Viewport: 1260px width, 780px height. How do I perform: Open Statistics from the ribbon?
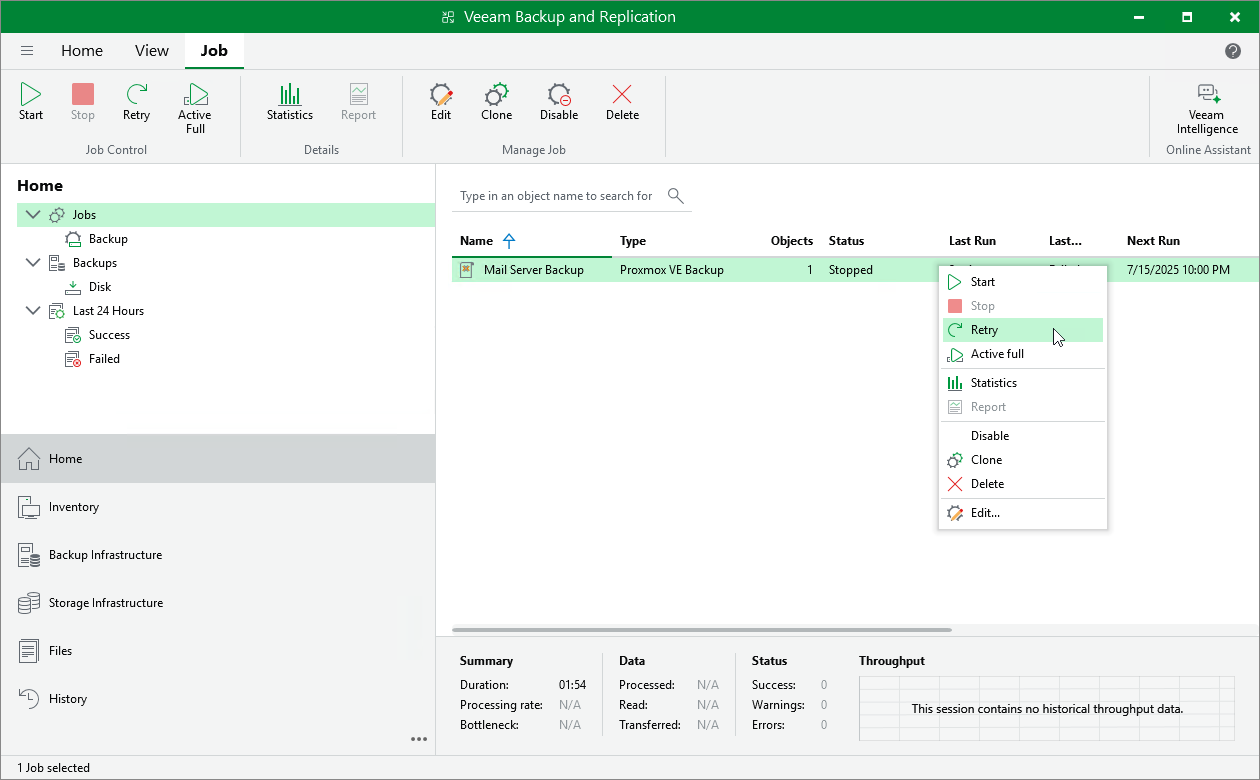coord(290,102)
